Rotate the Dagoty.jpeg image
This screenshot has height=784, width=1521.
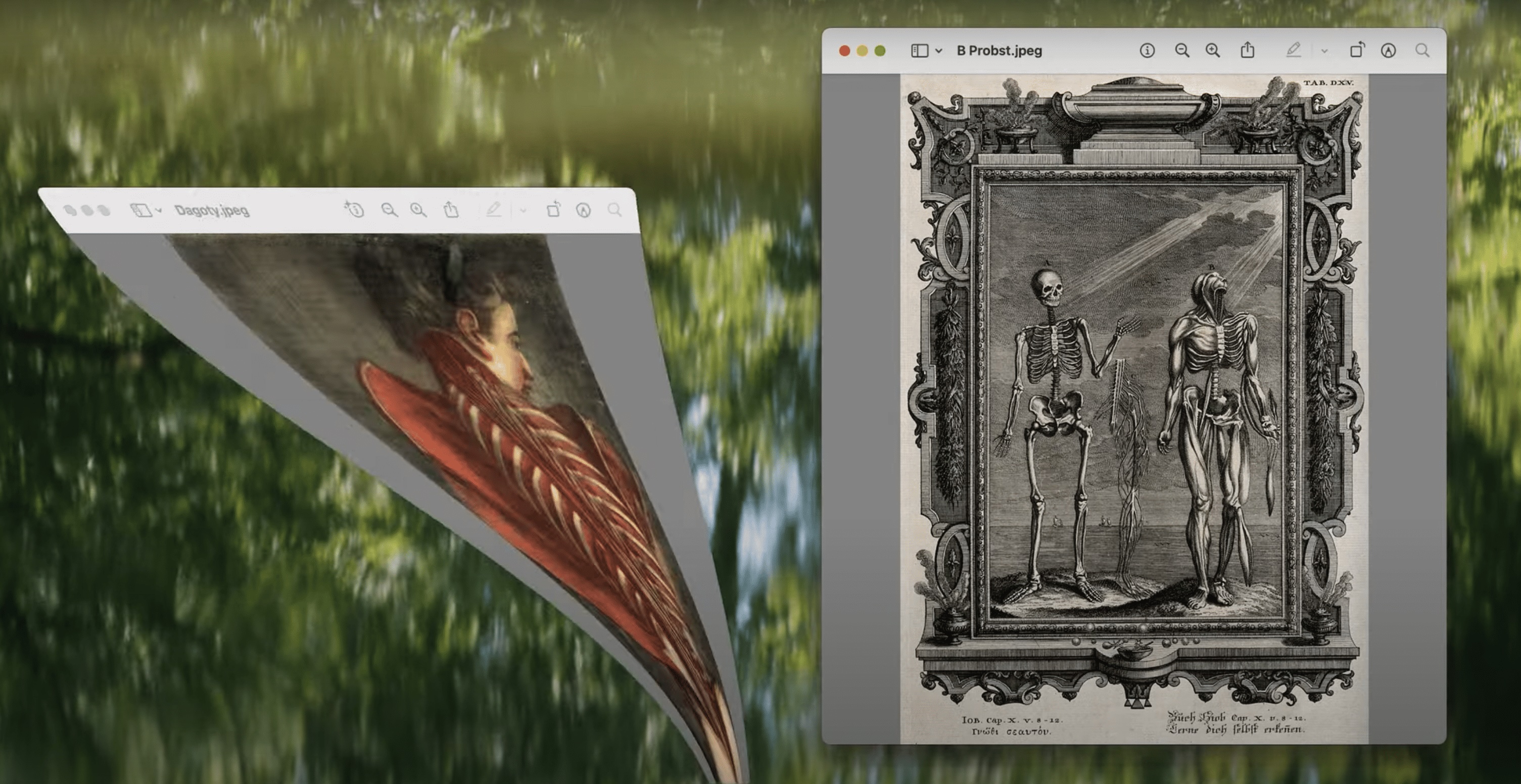tap(553, 210)
